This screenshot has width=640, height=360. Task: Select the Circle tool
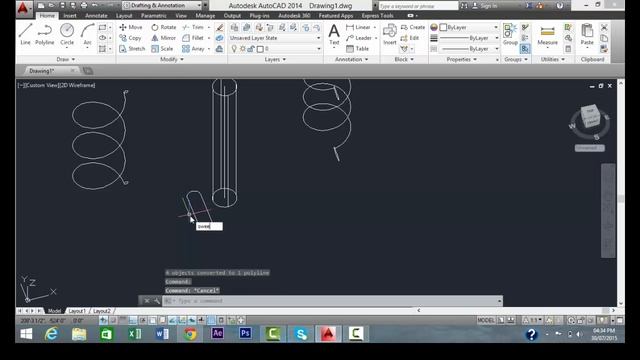pyautogui.click(x=67, y=34)
